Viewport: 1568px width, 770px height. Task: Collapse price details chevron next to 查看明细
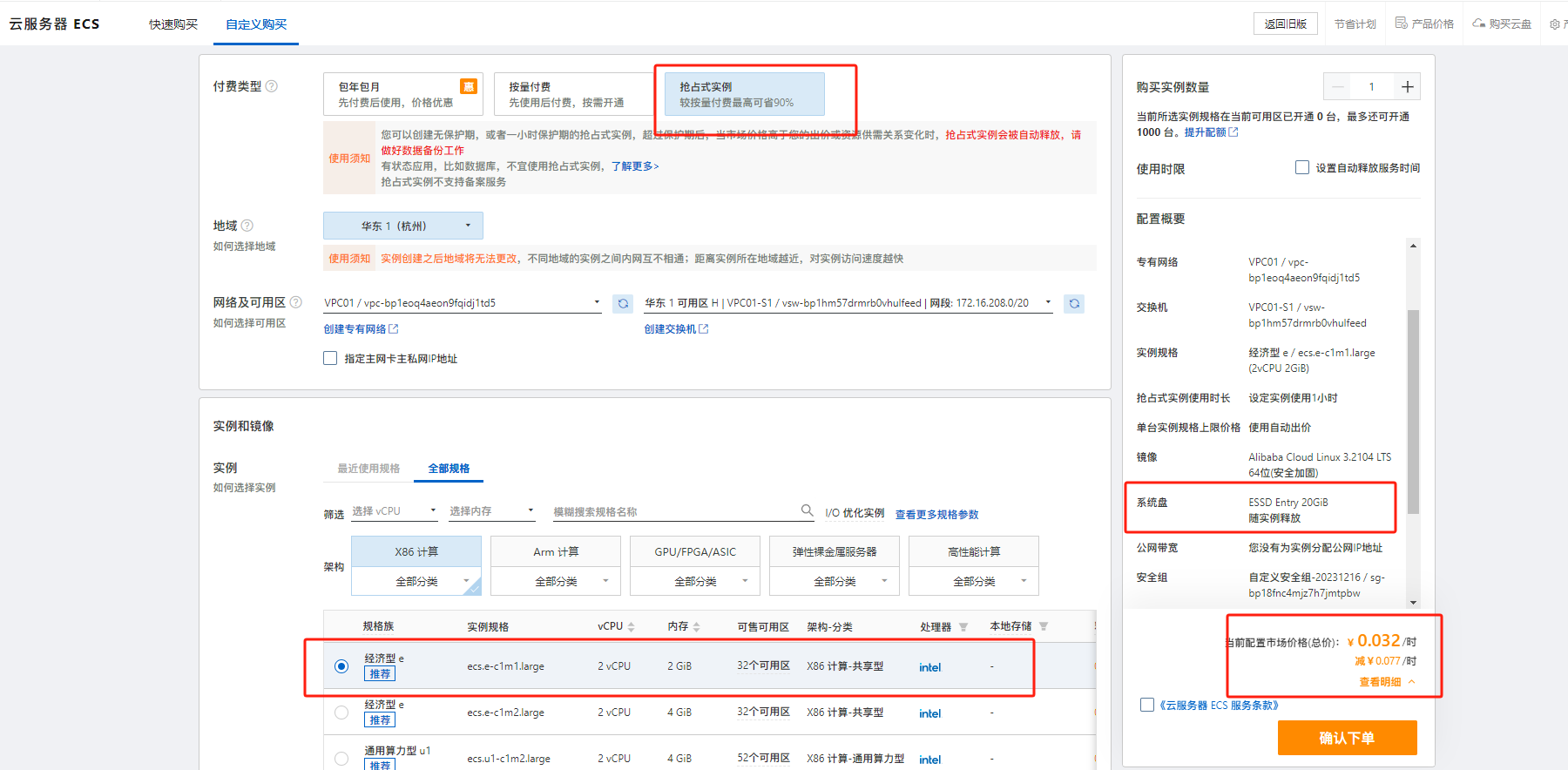(x=1411, y=682)
